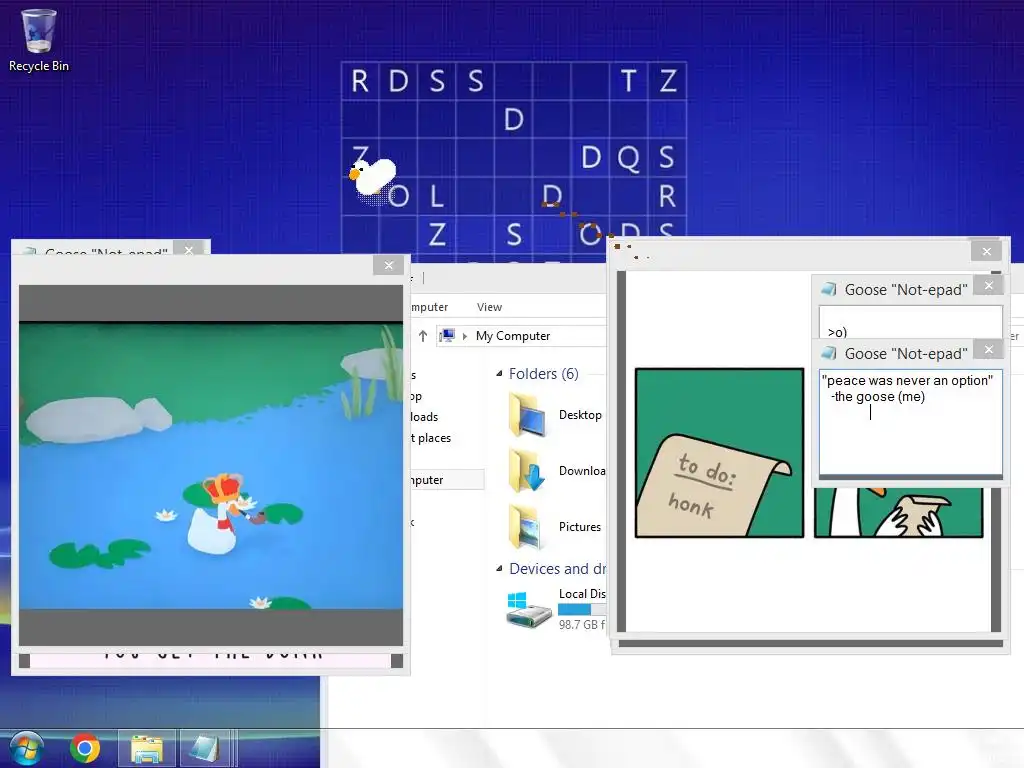Open the Recycle Bin desktop icon
Screen dimensions: 1024x768
(x=39, y=39)
